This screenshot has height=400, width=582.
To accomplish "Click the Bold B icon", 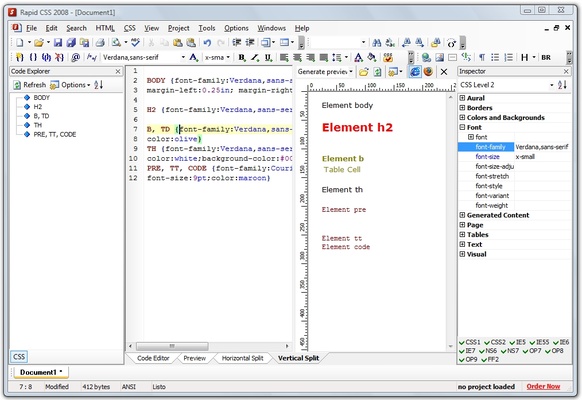I will (x=242, y=57).
